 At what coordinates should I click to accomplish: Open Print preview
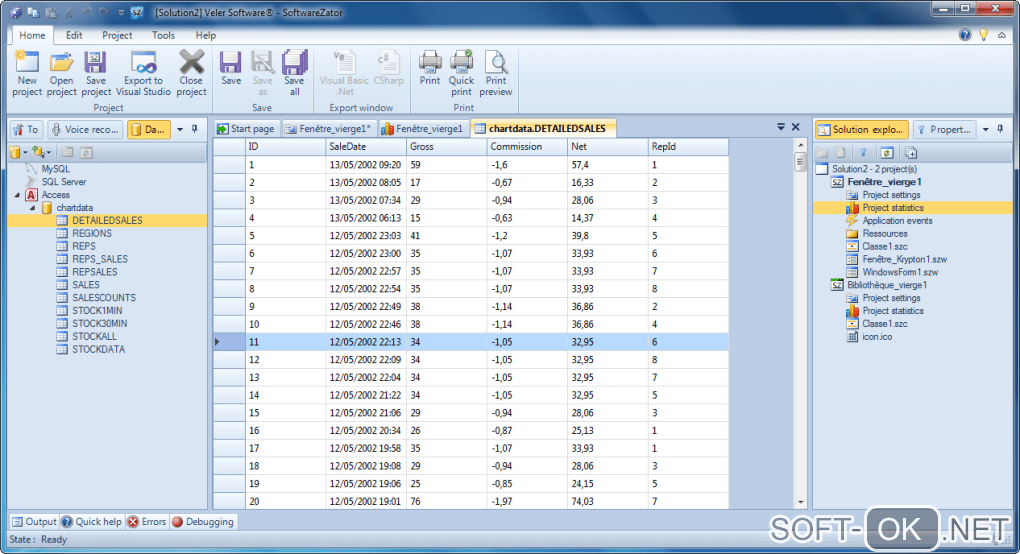(496, 73)
